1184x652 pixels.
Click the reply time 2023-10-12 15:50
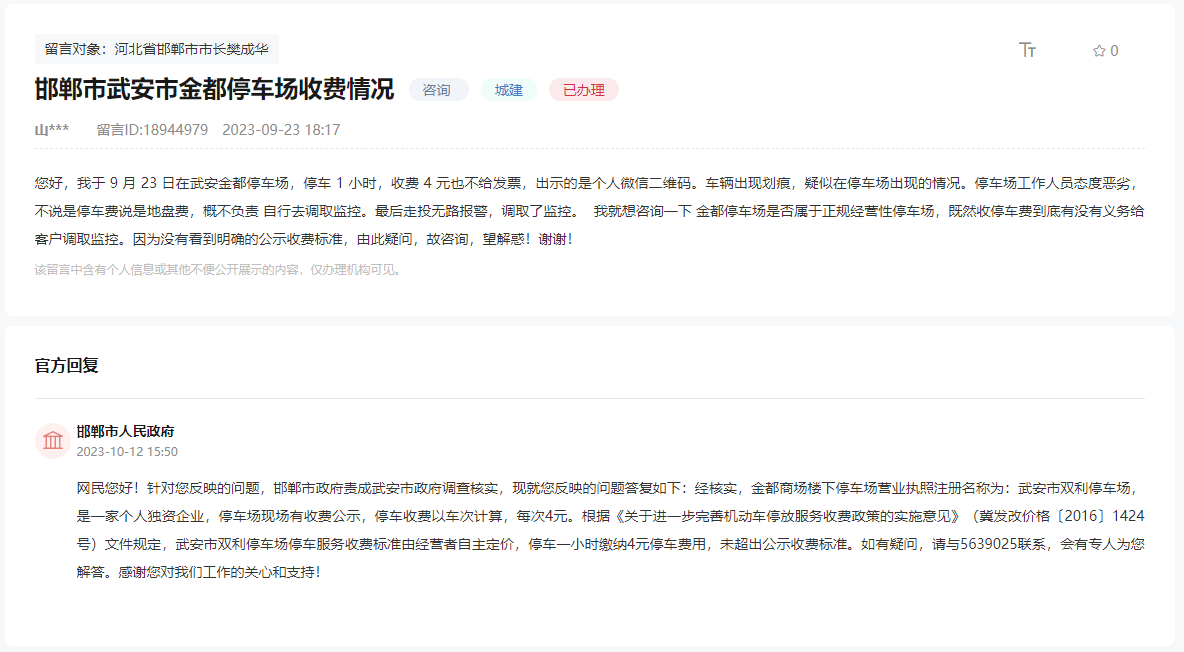pyautogui.click(x=127, y=452)
